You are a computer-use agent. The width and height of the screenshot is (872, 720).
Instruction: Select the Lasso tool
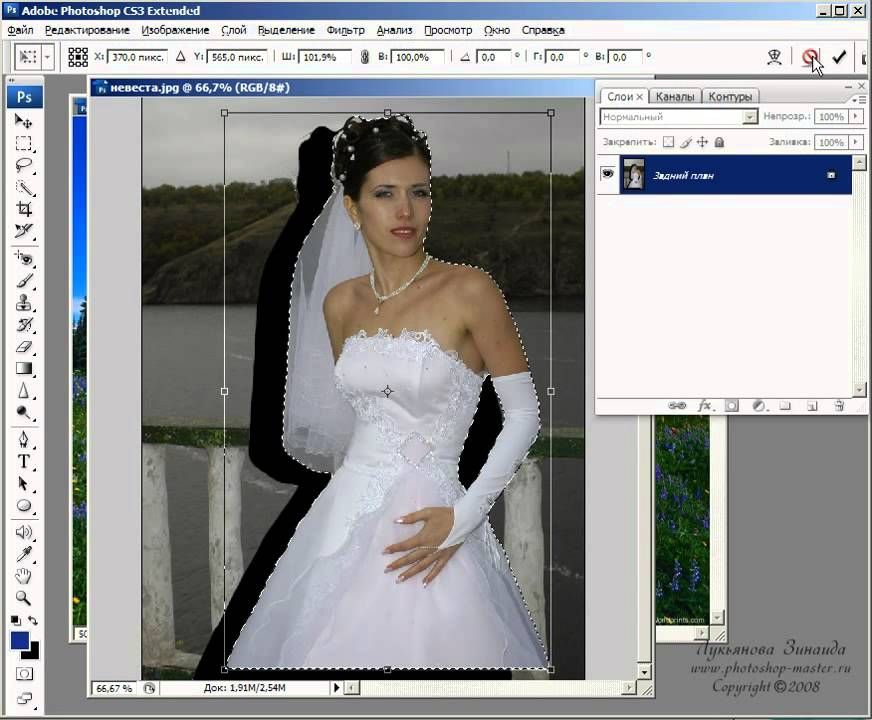pos(23,165)
